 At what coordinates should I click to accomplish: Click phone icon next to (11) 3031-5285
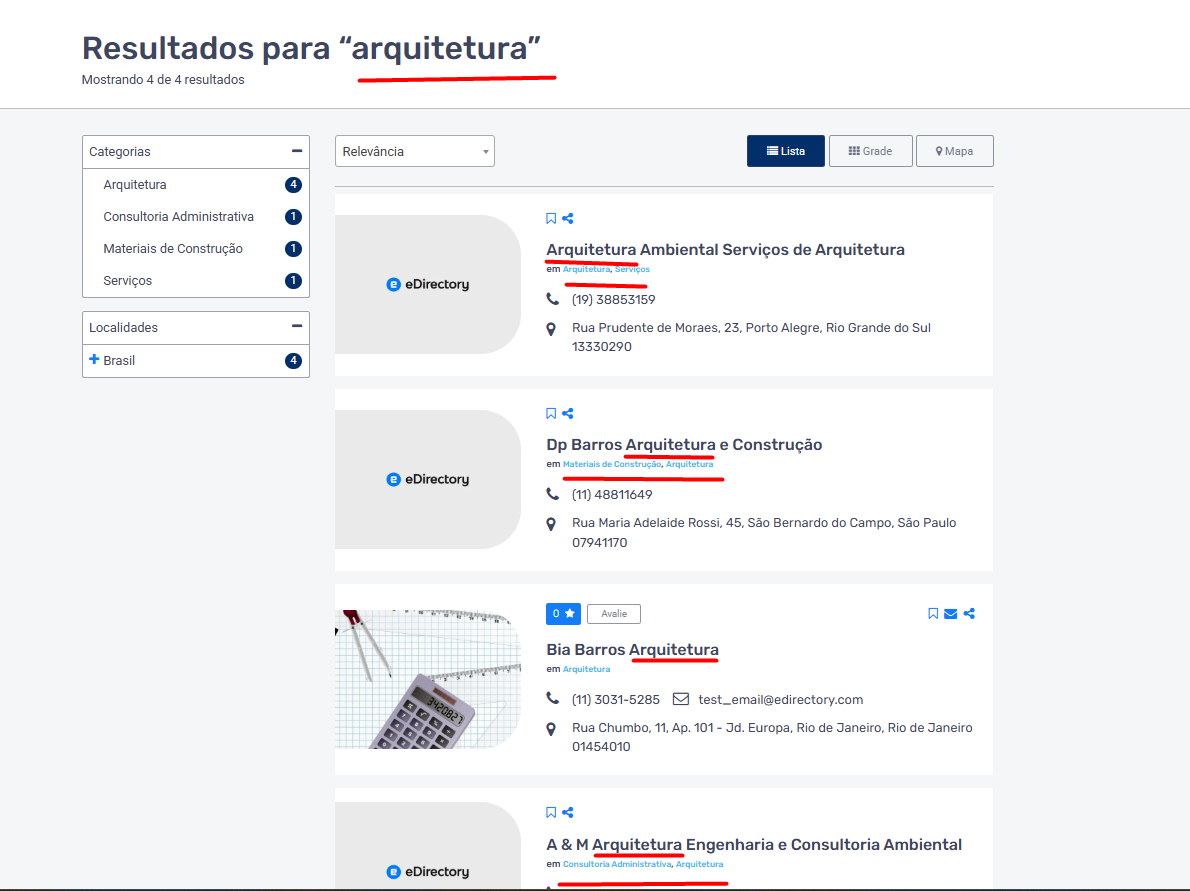click(552, 698)
